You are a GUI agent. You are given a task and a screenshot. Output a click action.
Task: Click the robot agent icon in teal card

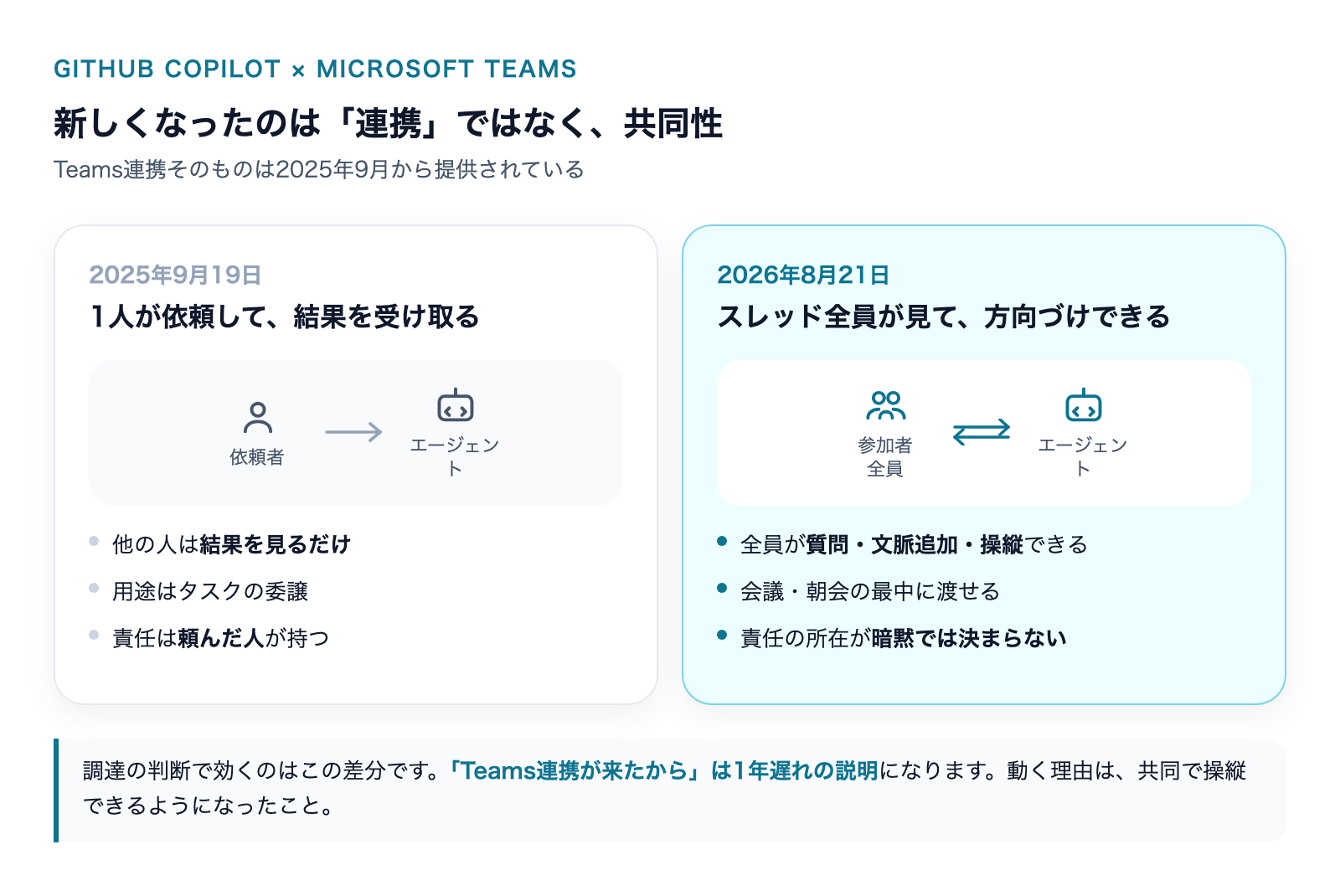(x=1083, y=405)
